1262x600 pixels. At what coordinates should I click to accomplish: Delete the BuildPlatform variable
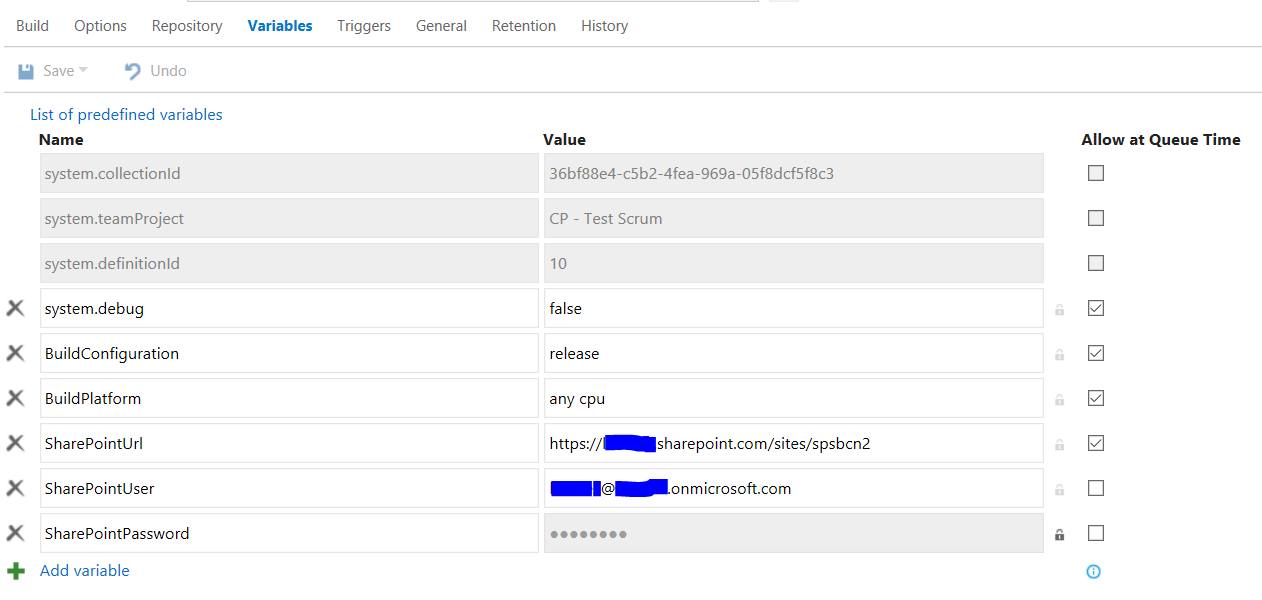[x=15, y=398]
